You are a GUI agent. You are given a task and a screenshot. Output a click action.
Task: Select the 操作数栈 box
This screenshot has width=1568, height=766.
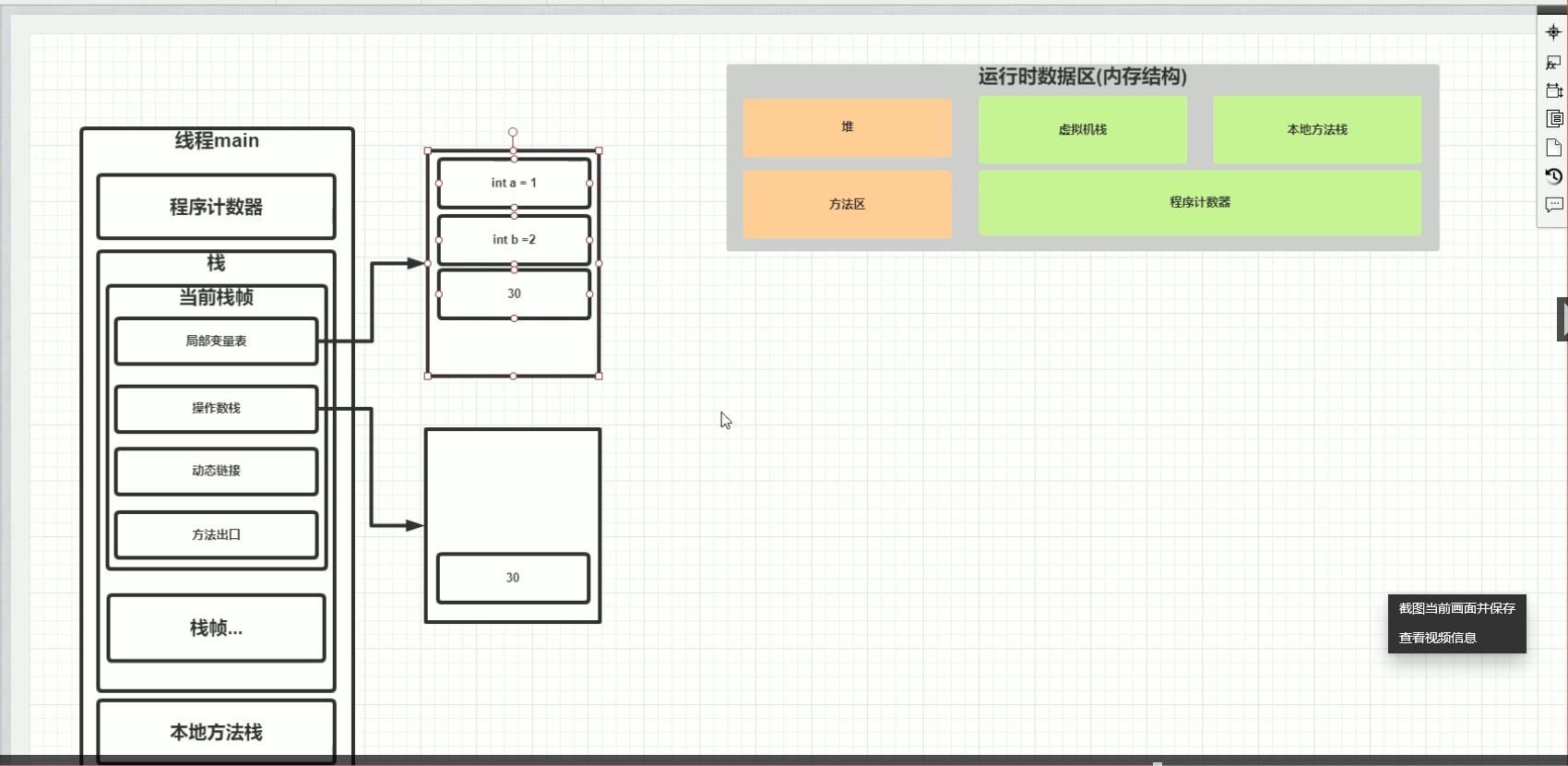pyautogui.click(x=216, y=408)
